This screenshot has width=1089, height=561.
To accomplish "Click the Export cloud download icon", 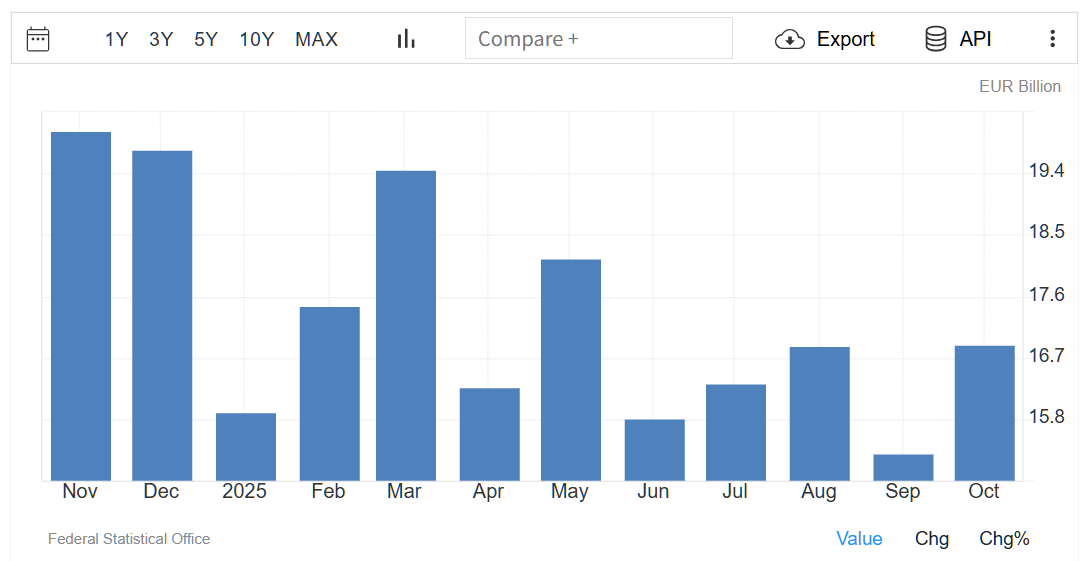I will (x=790, y=39).
